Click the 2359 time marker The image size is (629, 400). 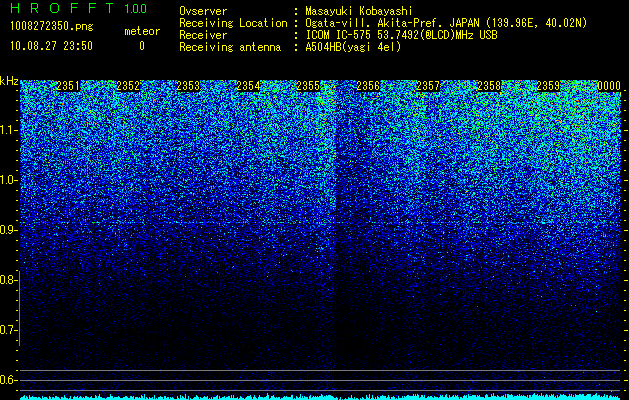[x=548, y=86]
